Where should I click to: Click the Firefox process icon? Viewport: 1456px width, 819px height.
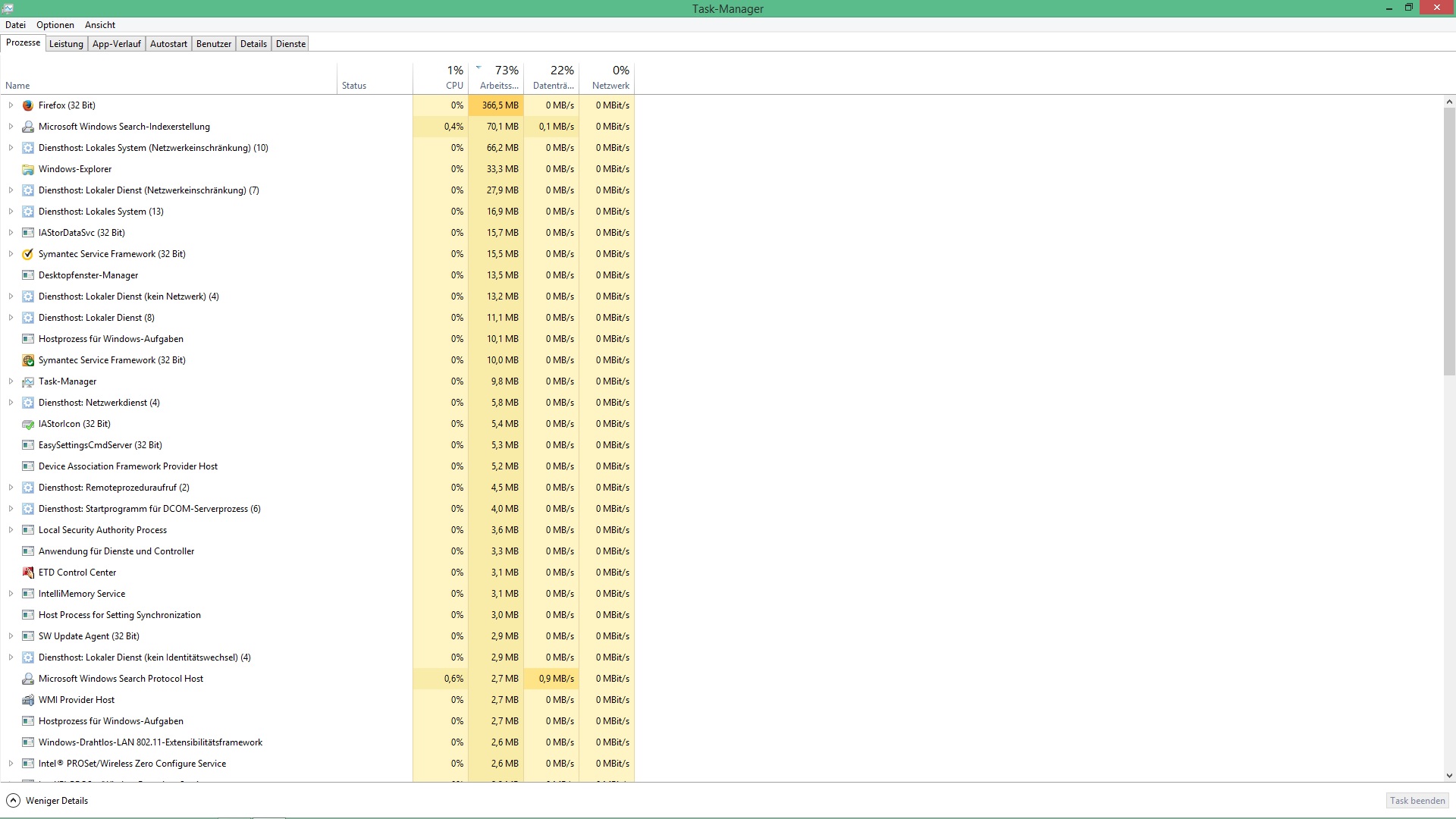[28, 105]
